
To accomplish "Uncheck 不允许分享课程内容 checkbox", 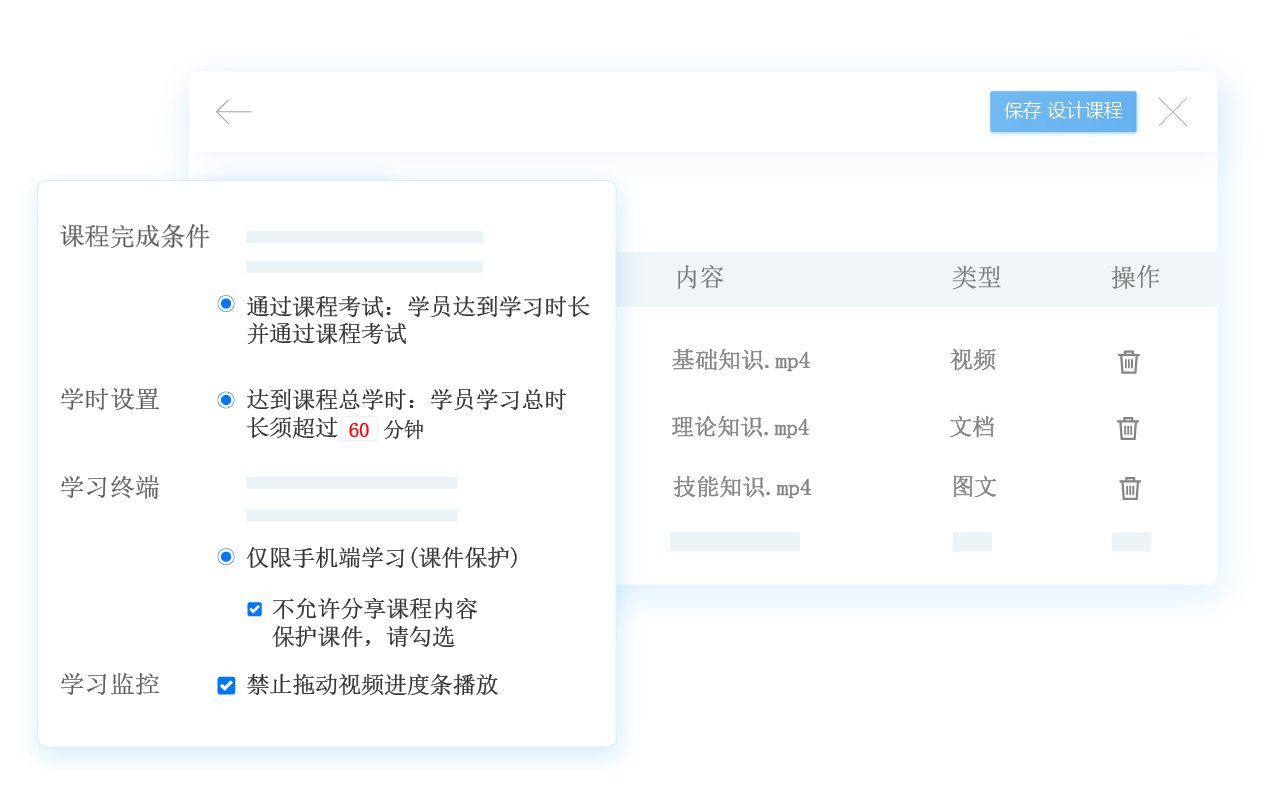I will [x=254, y=609].
